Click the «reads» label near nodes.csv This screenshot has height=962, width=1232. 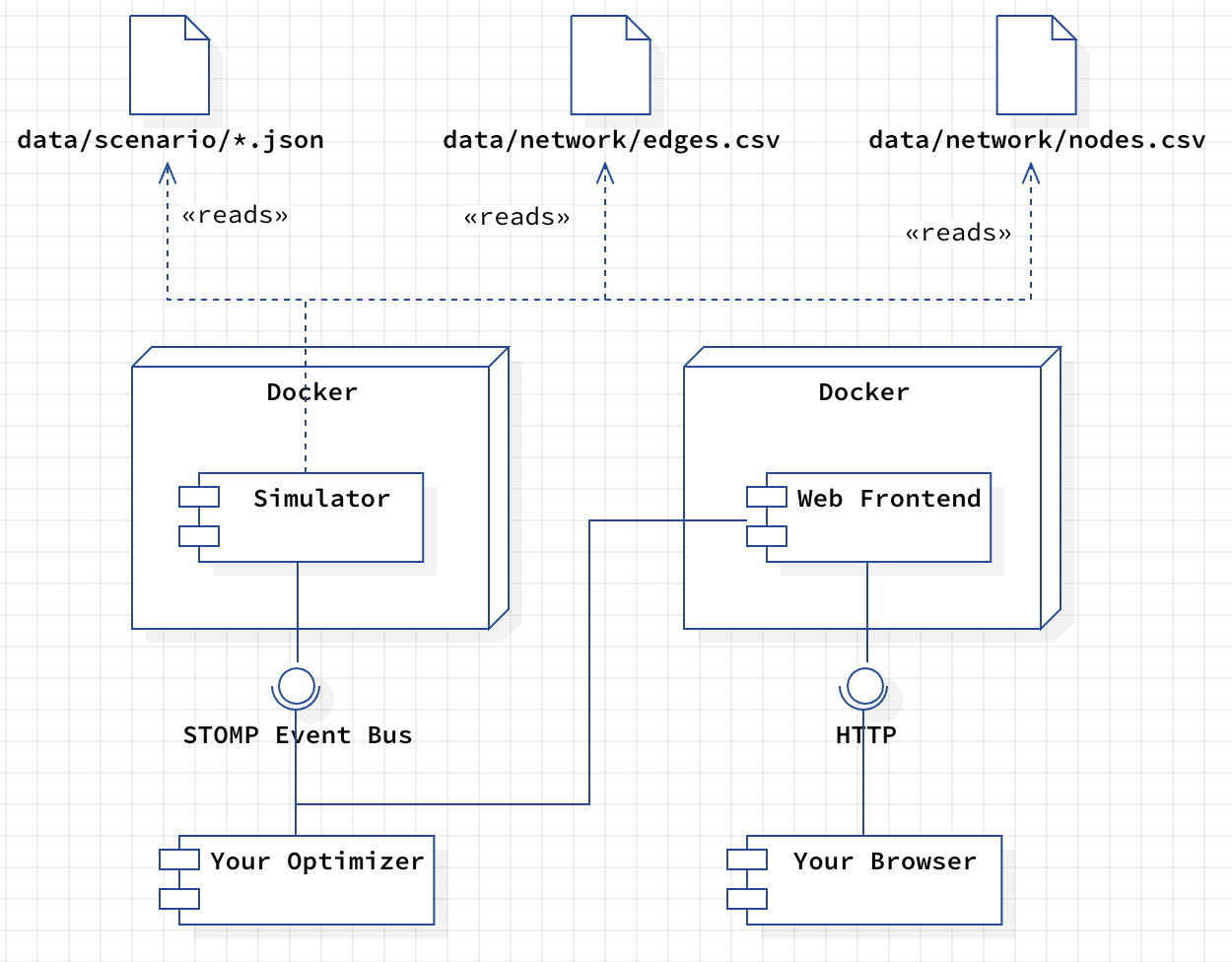[961, 233]
